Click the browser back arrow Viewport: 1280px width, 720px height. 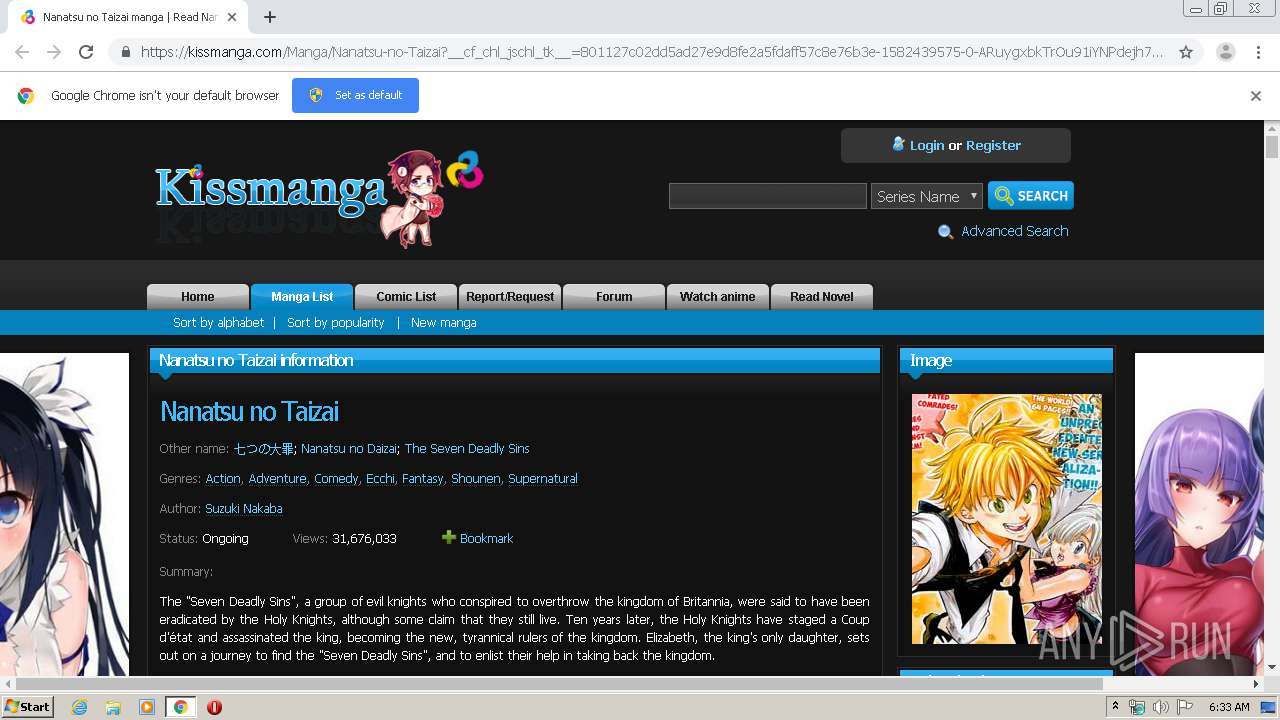tap(22, 52)
